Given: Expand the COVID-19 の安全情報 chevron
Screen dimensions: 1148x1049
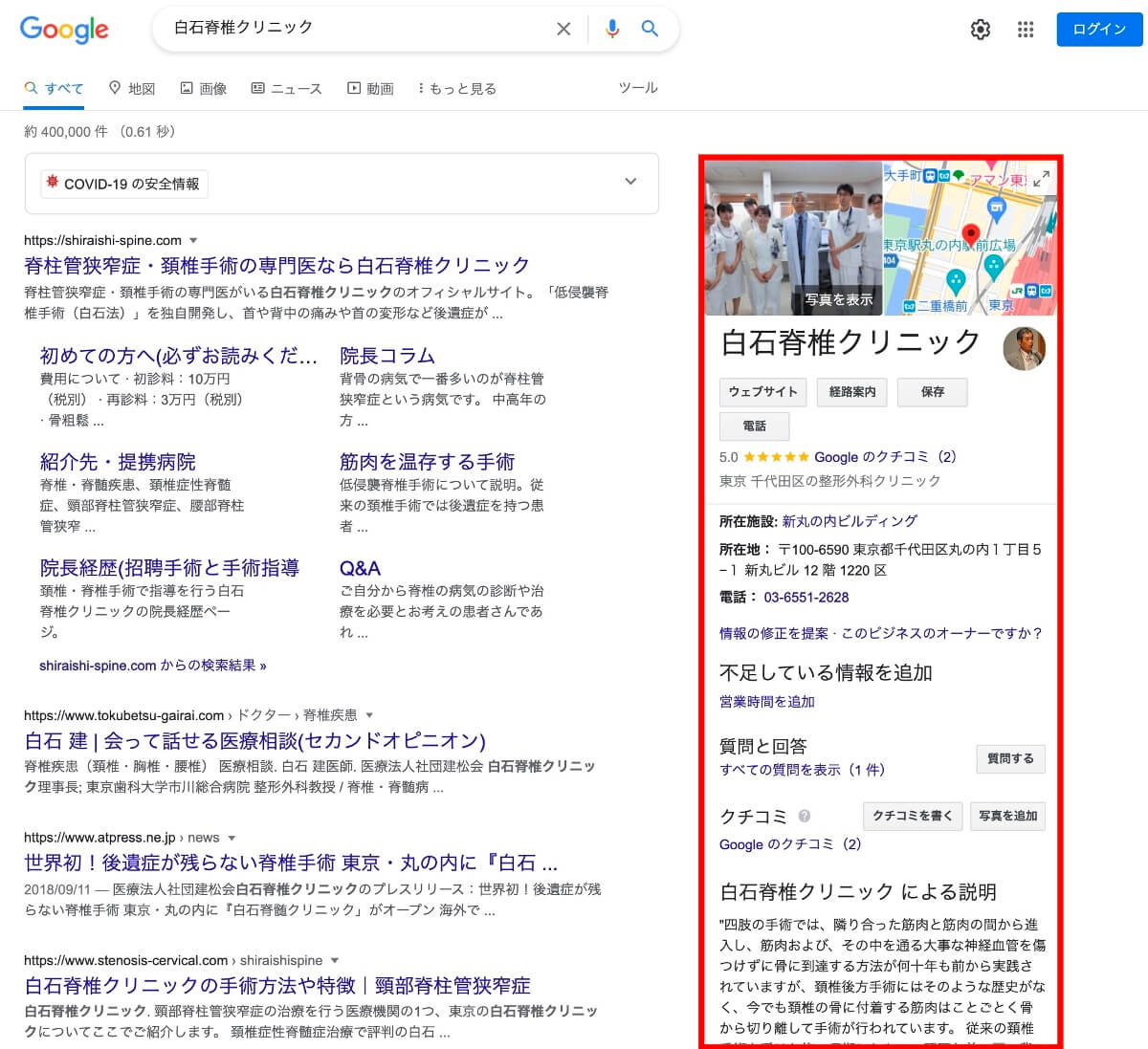Looking at the screenshot, I should click(x=630, y=181).
